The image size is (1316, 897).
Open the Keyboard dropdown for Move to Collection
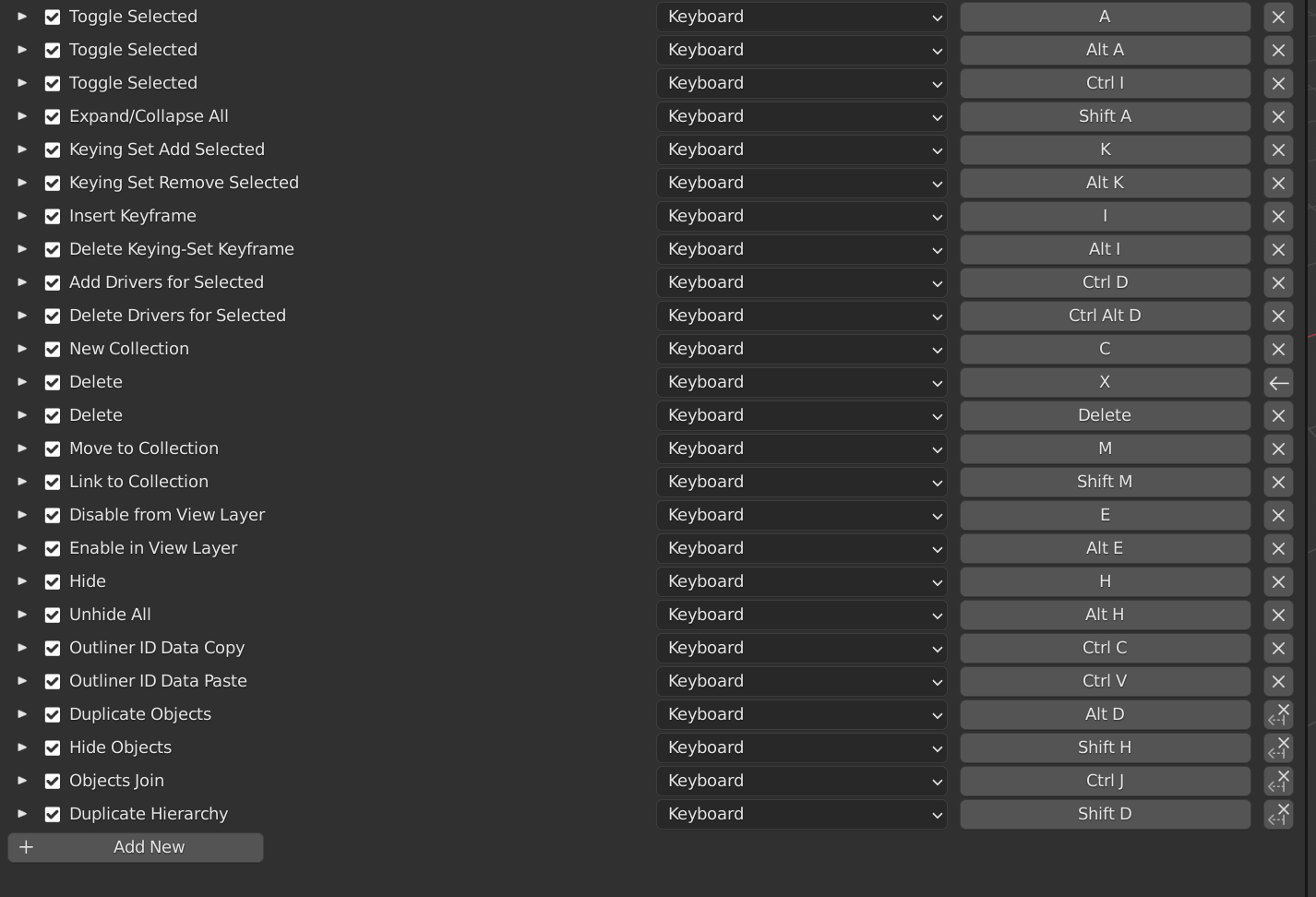point(802,448)
